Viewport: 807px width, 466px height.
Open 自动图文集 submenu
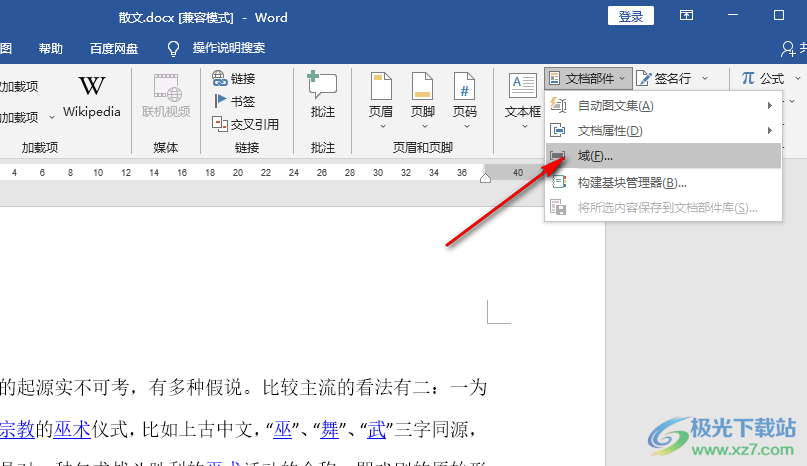[615, 106]
